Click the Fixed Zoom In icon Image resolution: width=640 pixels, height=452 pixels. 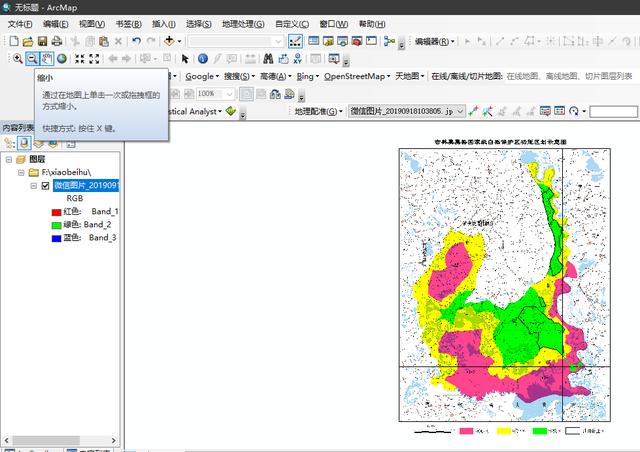[80, 59]
